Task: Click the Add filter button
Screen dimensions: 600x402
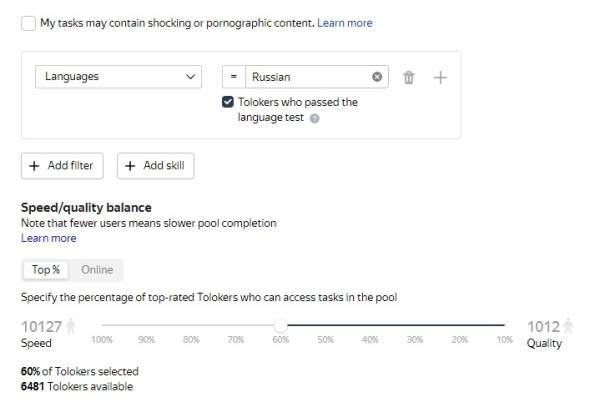Action: coord(62,166)
